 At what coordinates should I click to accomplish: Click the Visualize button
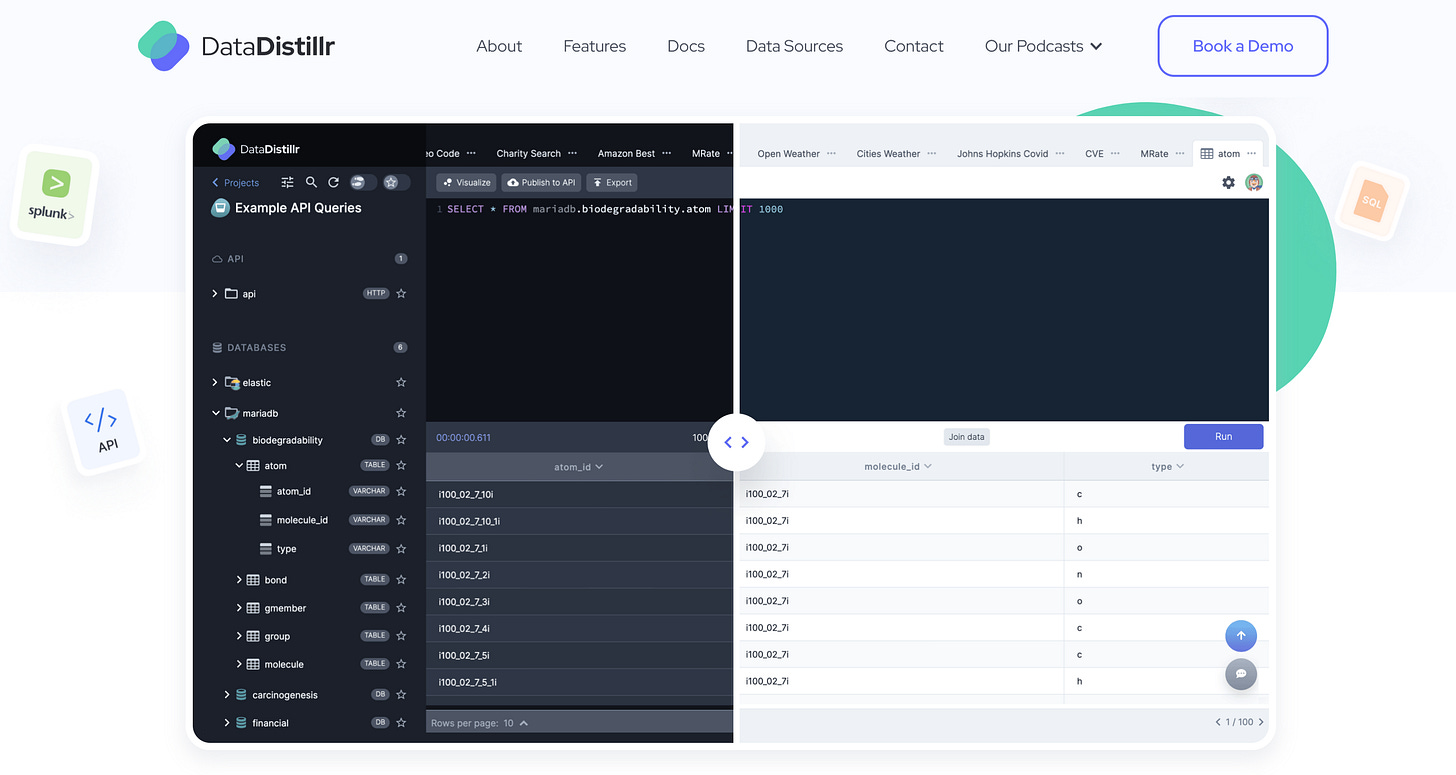466,182
